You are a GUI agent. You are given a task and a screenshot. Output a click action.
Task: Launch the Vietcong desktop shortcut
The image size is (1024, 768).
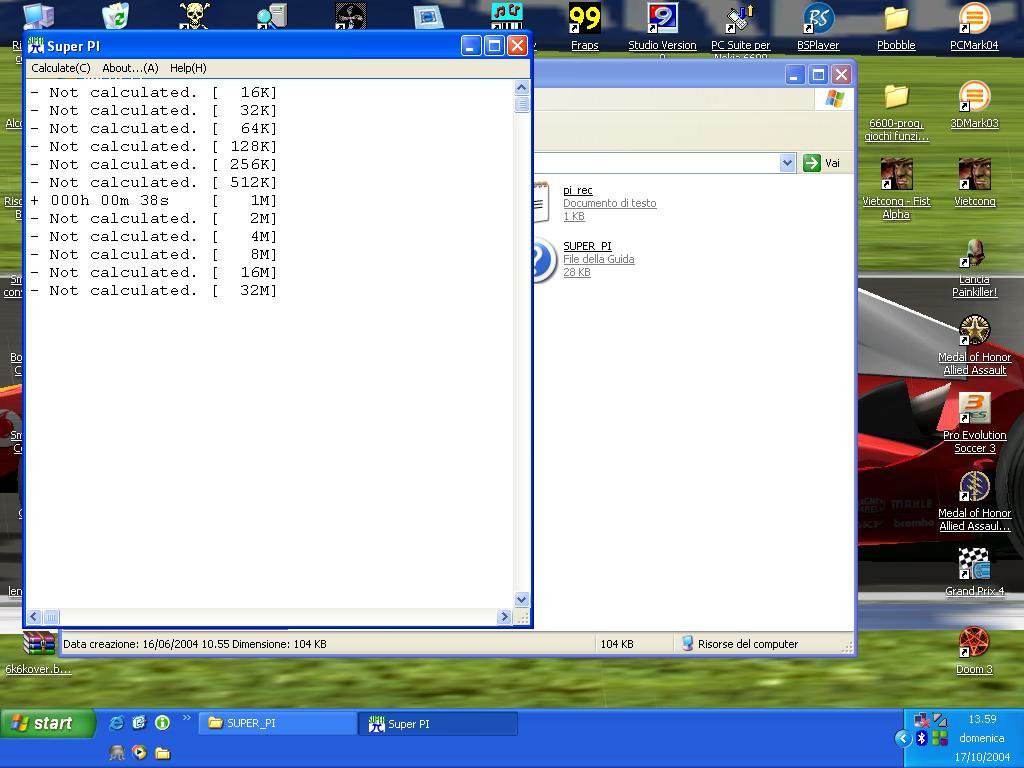pos(974,182)
